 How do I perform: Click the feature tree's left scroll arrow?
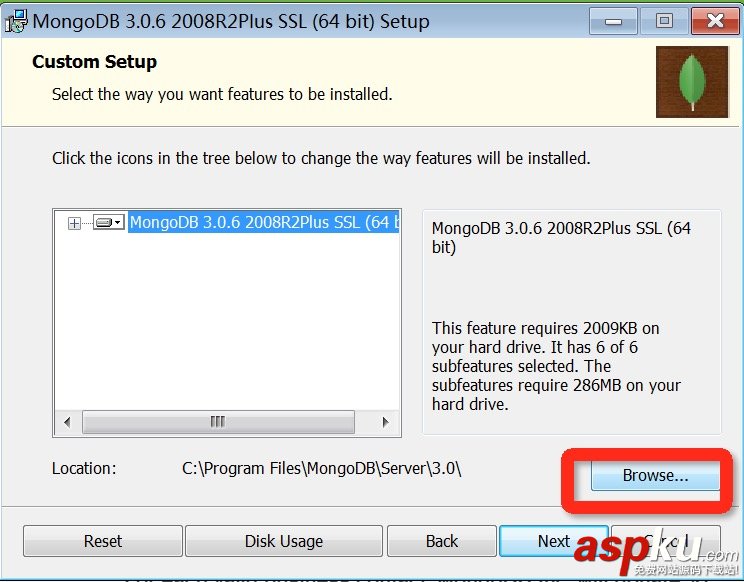[x=67, y=422]
